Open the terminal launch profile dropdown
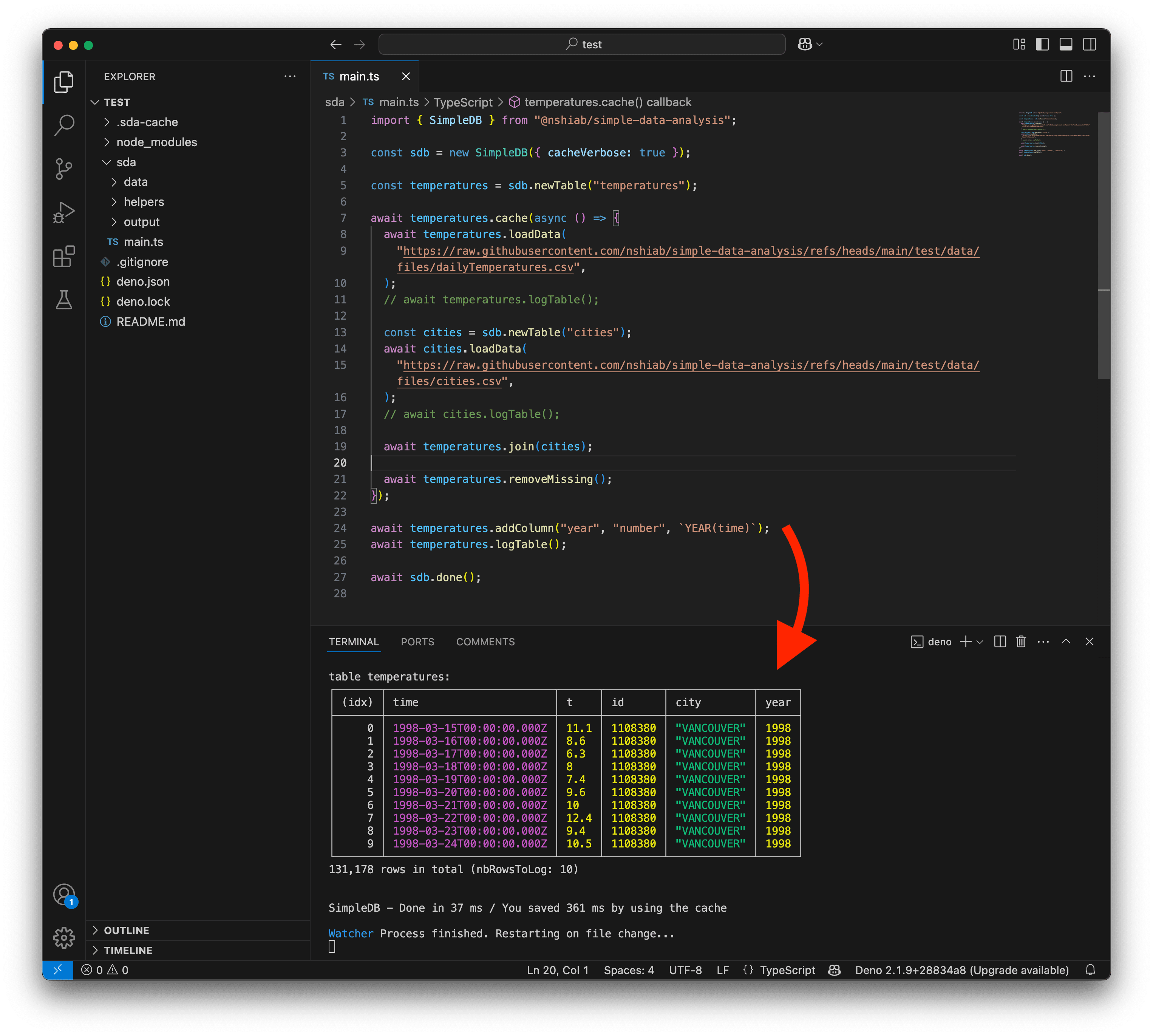This screenshot has height=1036, width=1153. click(980, 642)
